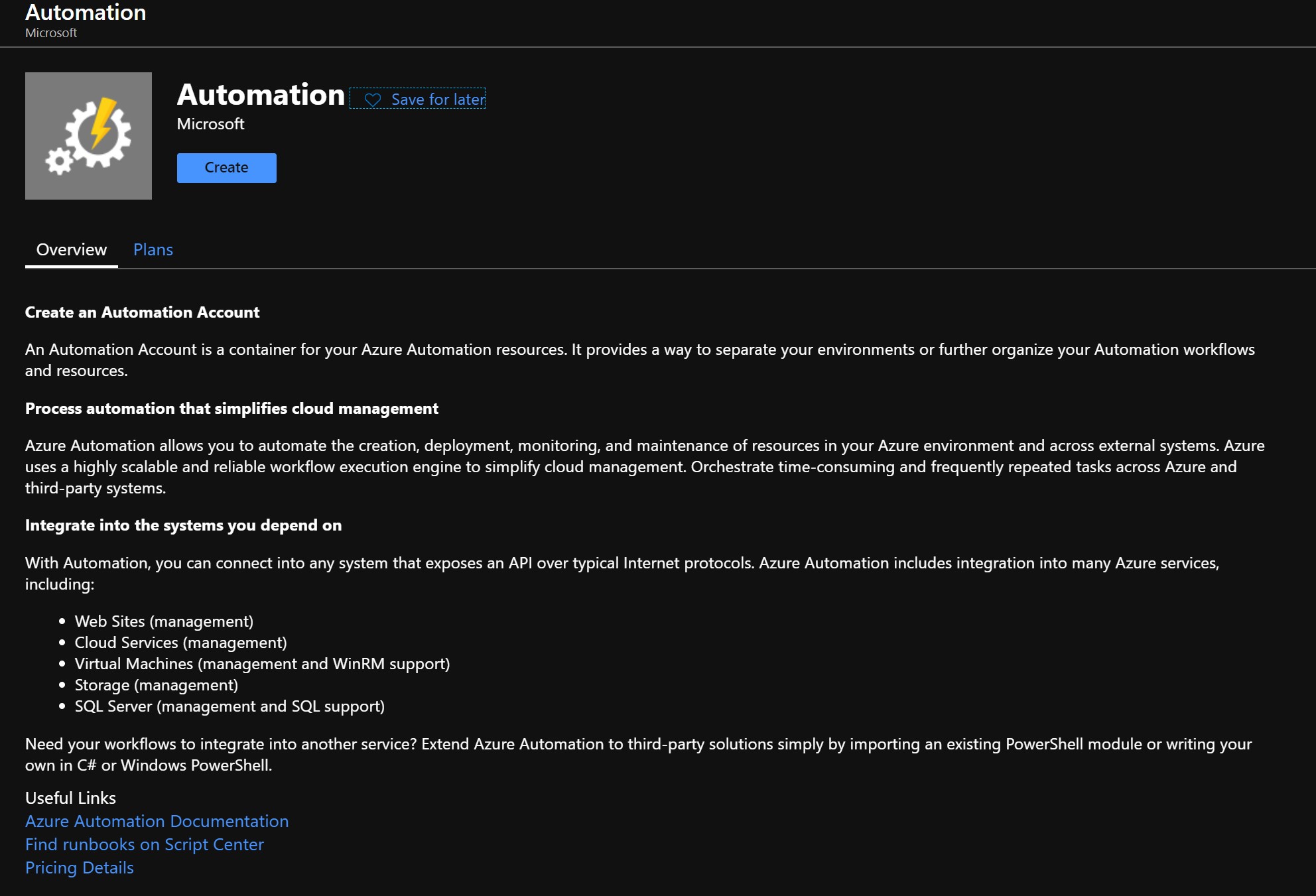Click the Microsoft publisher name under the large title

[x=211, y=124]
